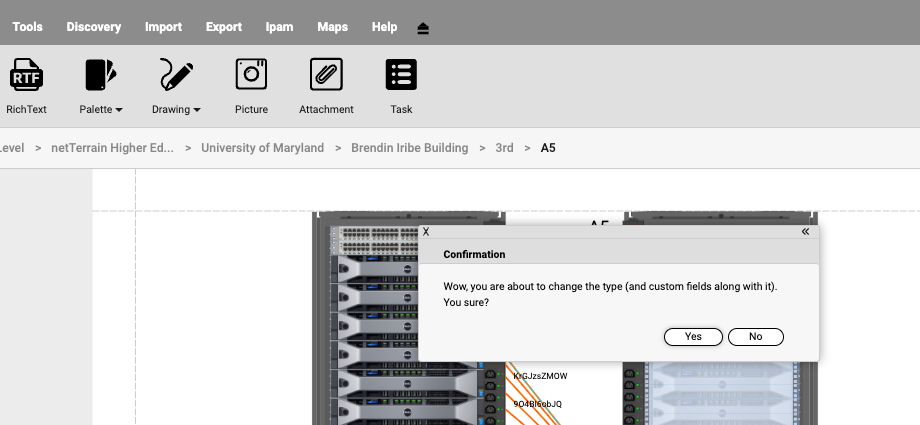Screen dimensions: 920x425
Task: Cancel type change with No button
Action: click(755, 337)
